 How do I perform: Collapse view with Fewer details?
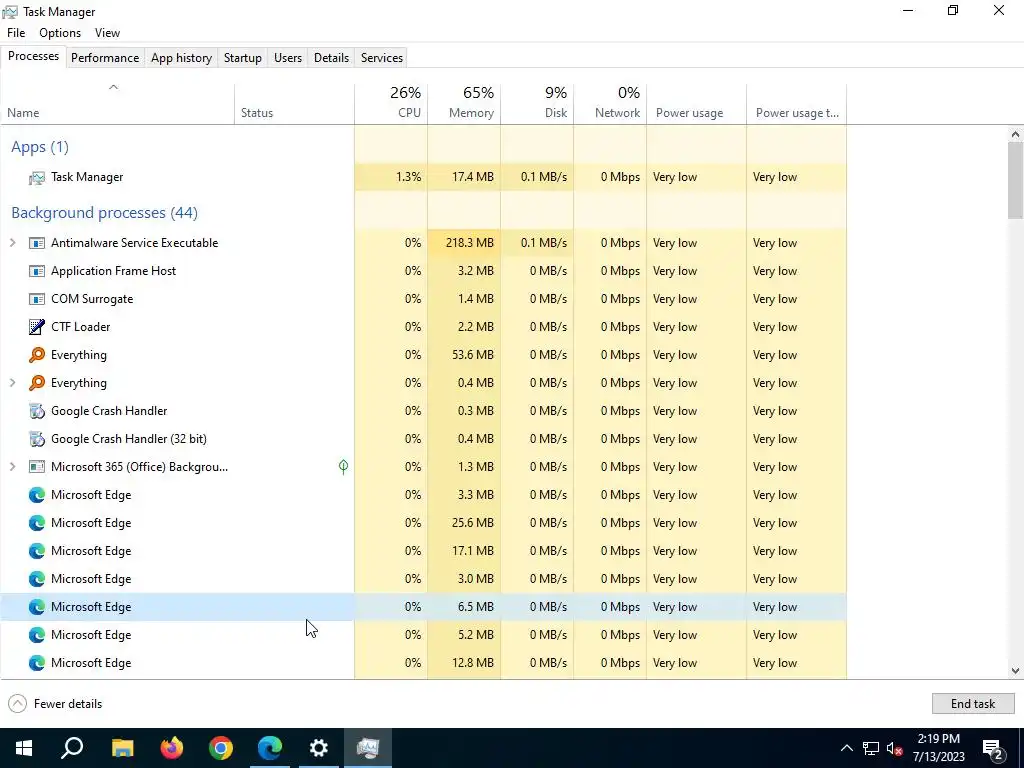[x=56, y=704]
